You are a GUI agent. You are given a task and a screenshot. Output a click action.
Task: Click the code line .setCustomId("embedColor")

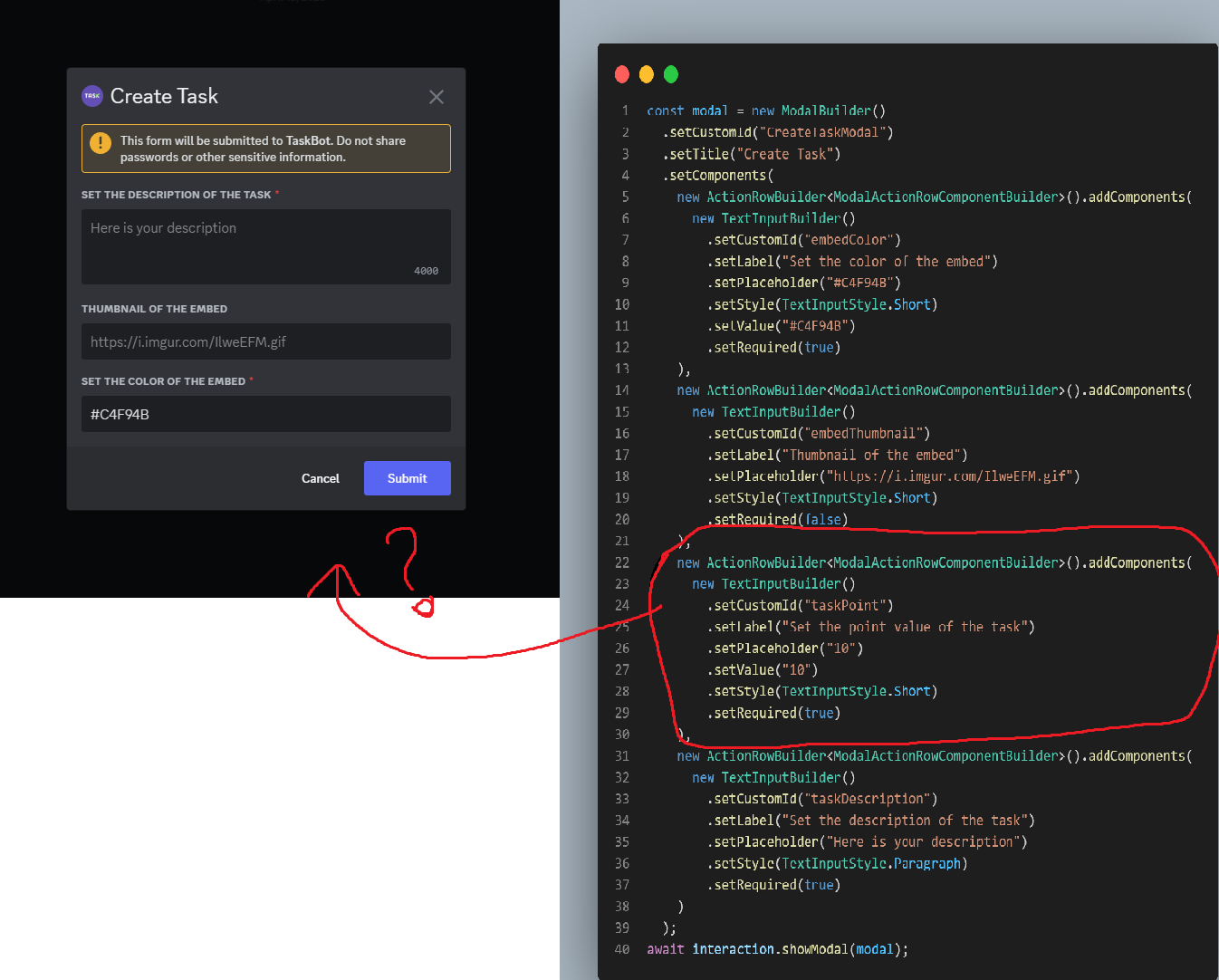coord(804,240)
